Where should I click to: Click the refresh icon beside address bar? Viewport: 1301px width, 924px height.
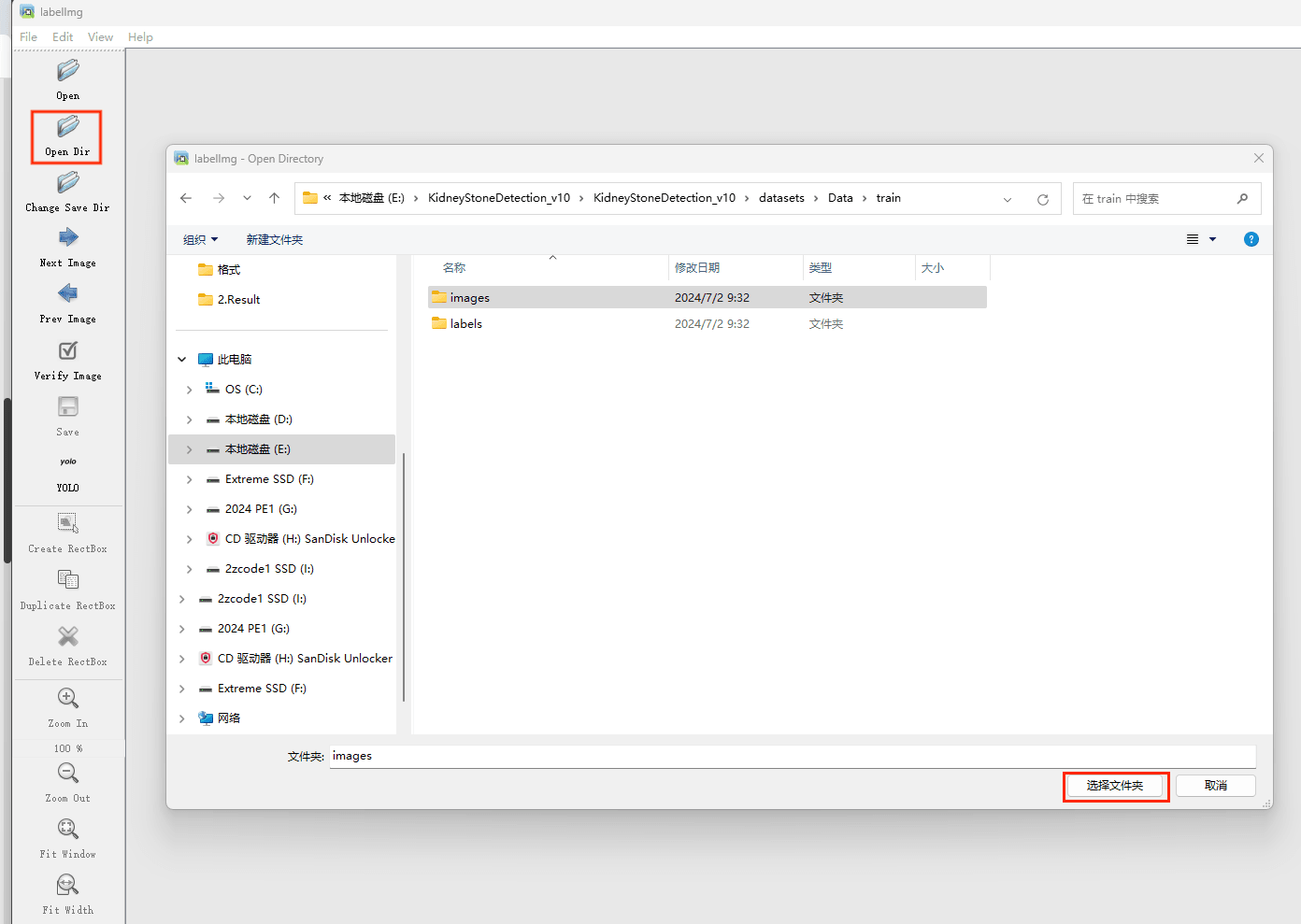[1043, 199]
